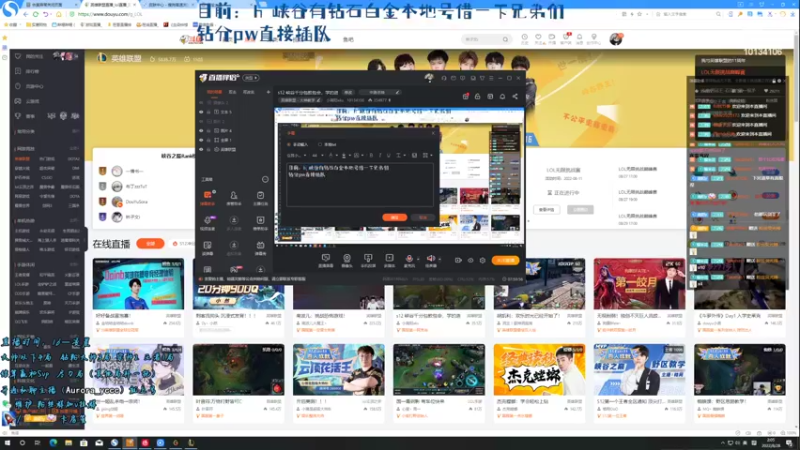Toggle italic formatting in text dialog
The width and height of the screenshot is (800, 450).
pyautogui.click(x=380, y=155)
